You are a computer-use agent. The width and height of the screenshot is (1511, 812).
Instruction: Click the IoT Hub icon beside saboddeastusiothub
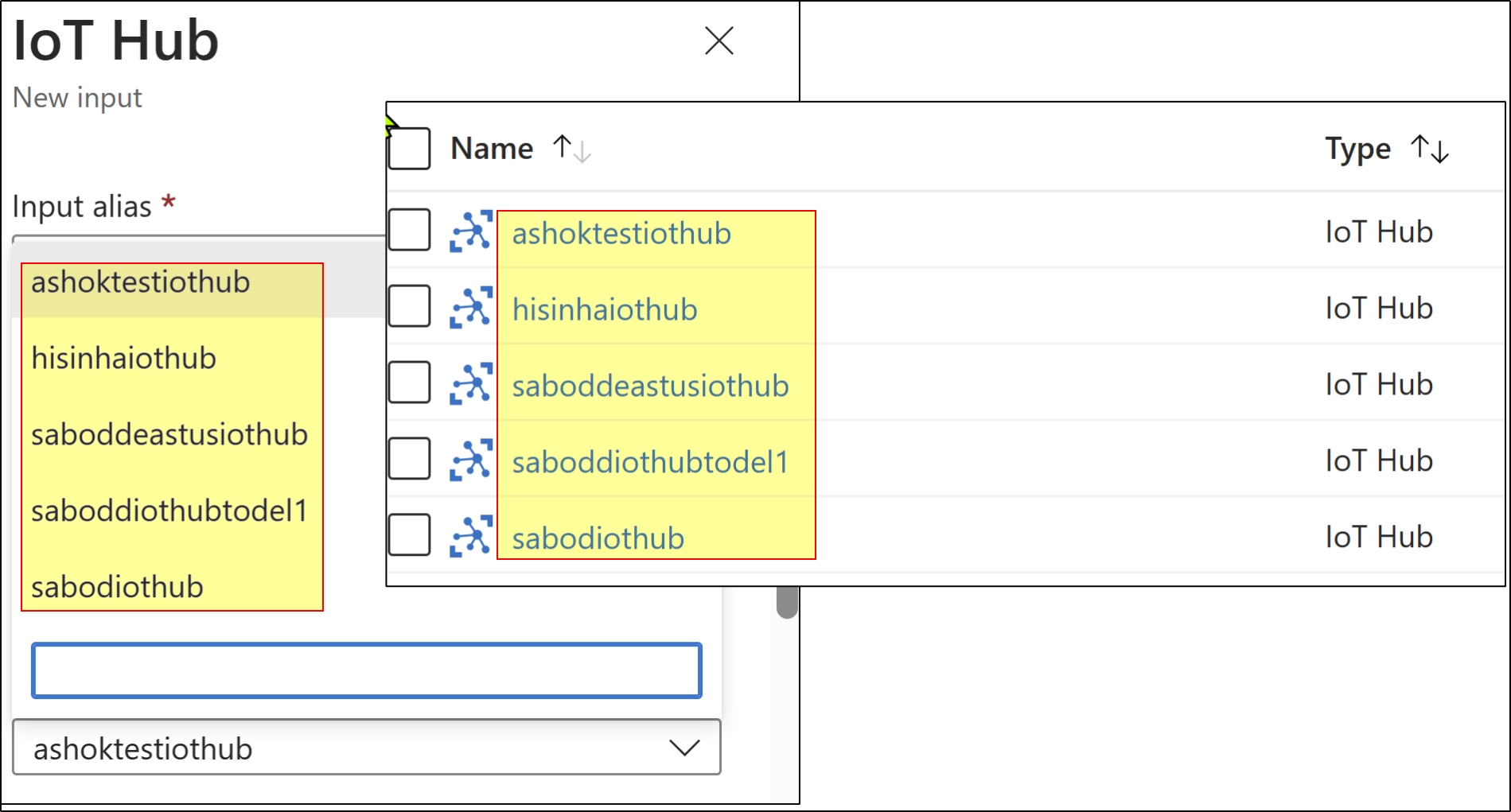[x=471, y=384]
